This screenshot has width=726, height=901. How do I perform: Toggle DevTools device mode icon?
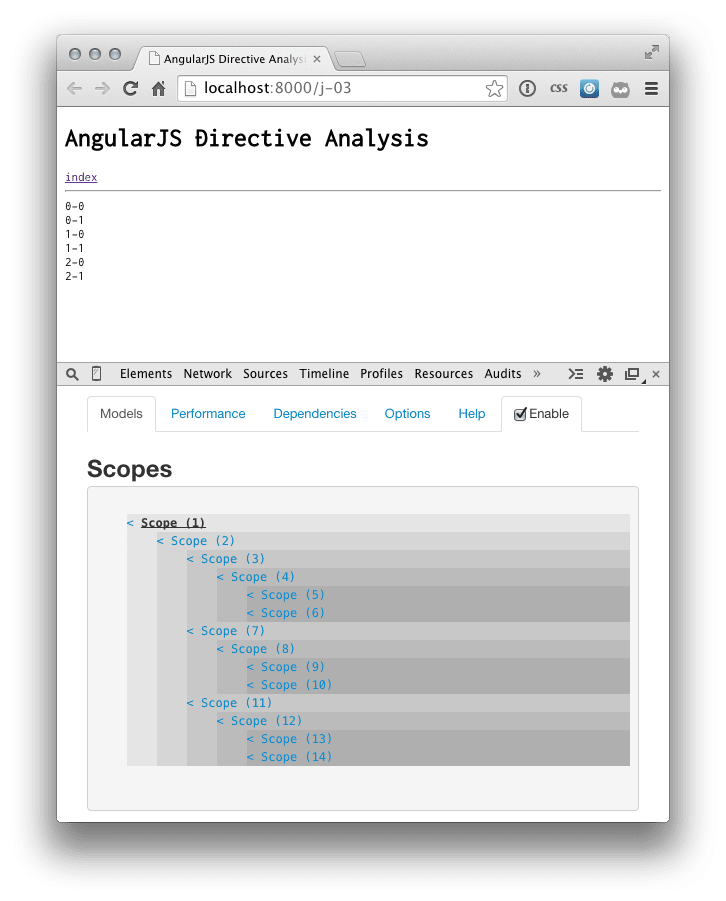97,374
